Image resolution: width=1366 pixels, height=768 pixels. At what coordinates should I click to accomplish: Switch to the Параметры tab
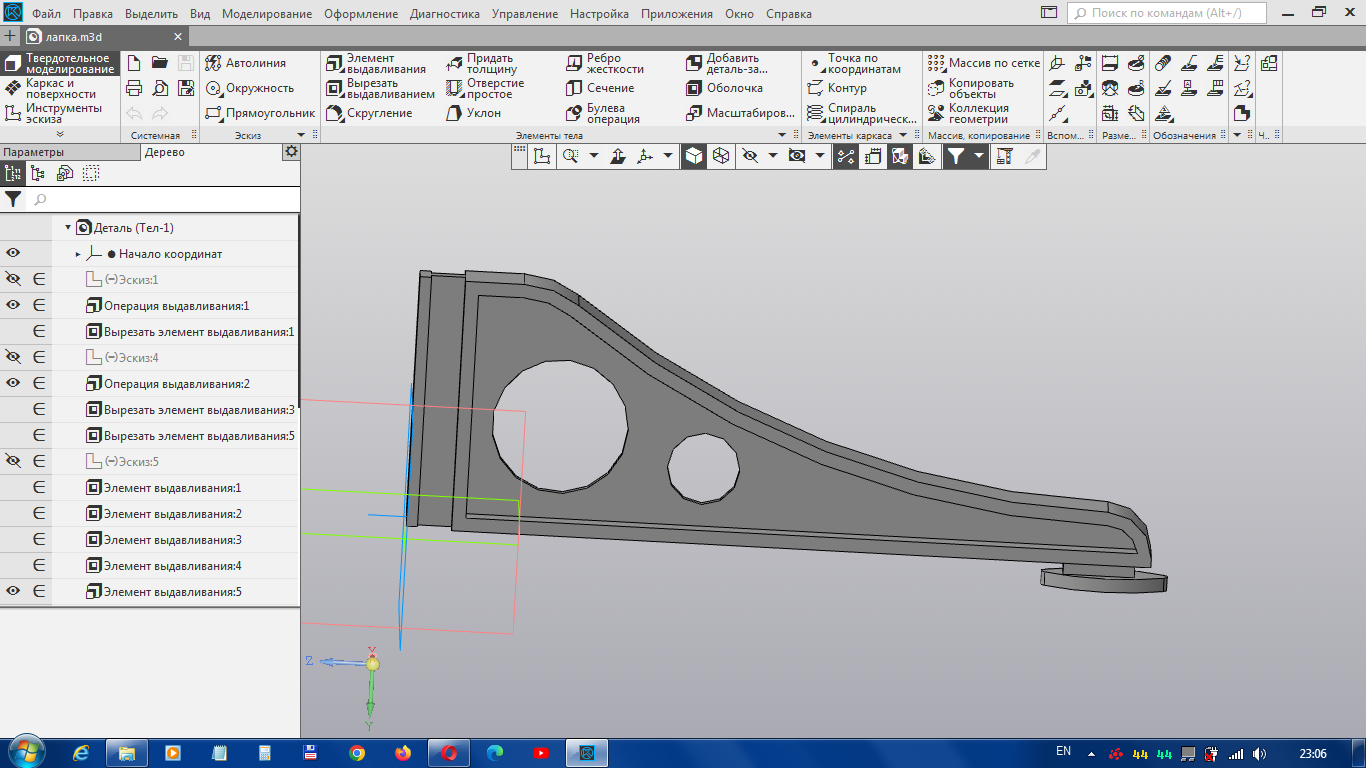pos(33,152)
